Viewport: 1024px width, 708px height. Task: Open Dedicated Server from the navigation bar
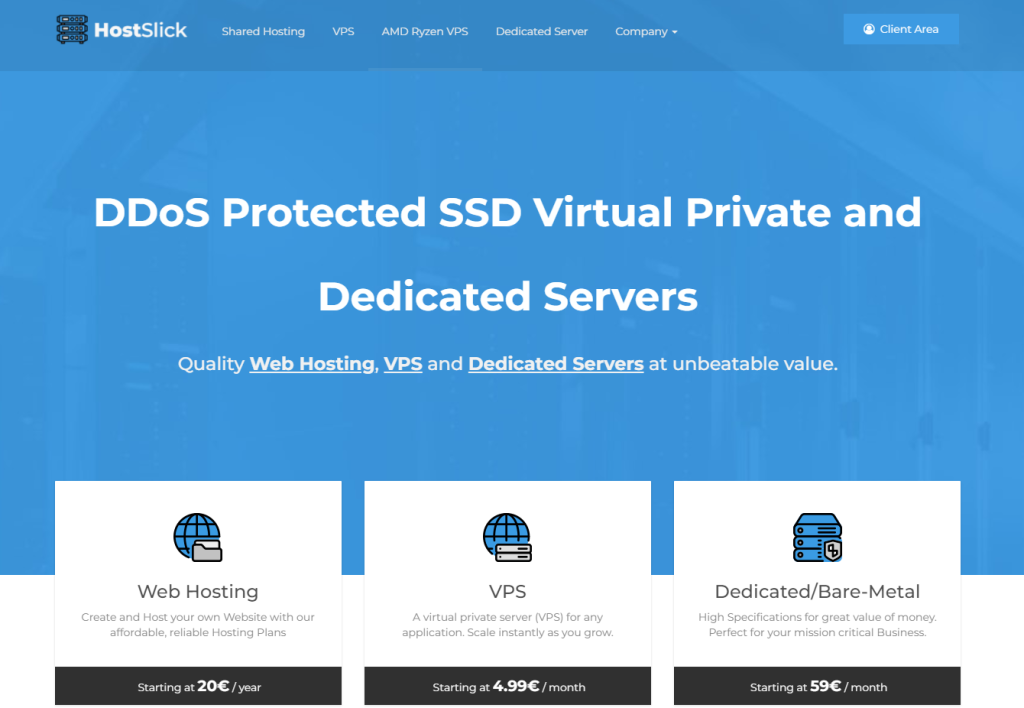(542, 32)
